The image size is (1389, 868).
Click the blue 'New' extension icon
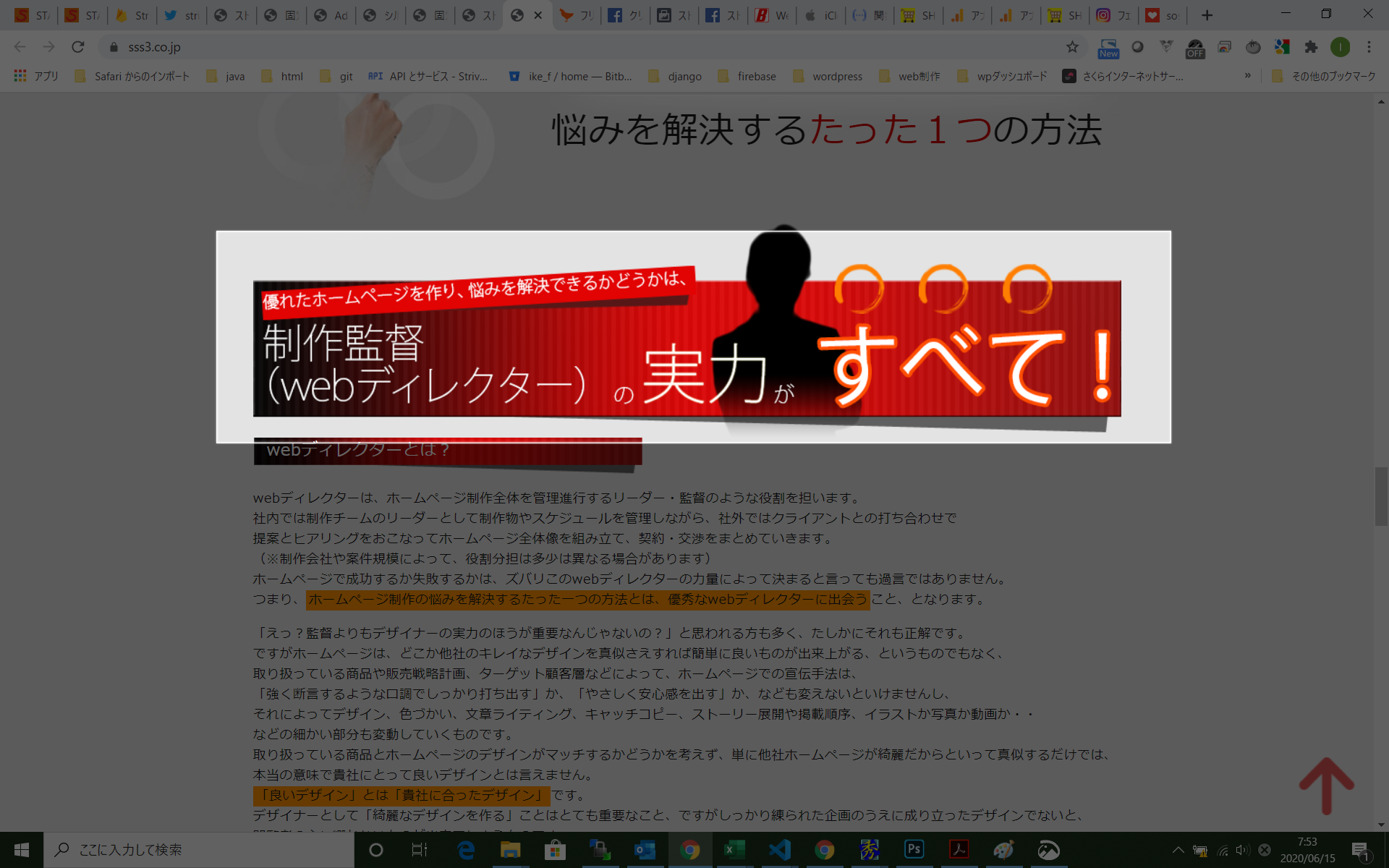1108,48
